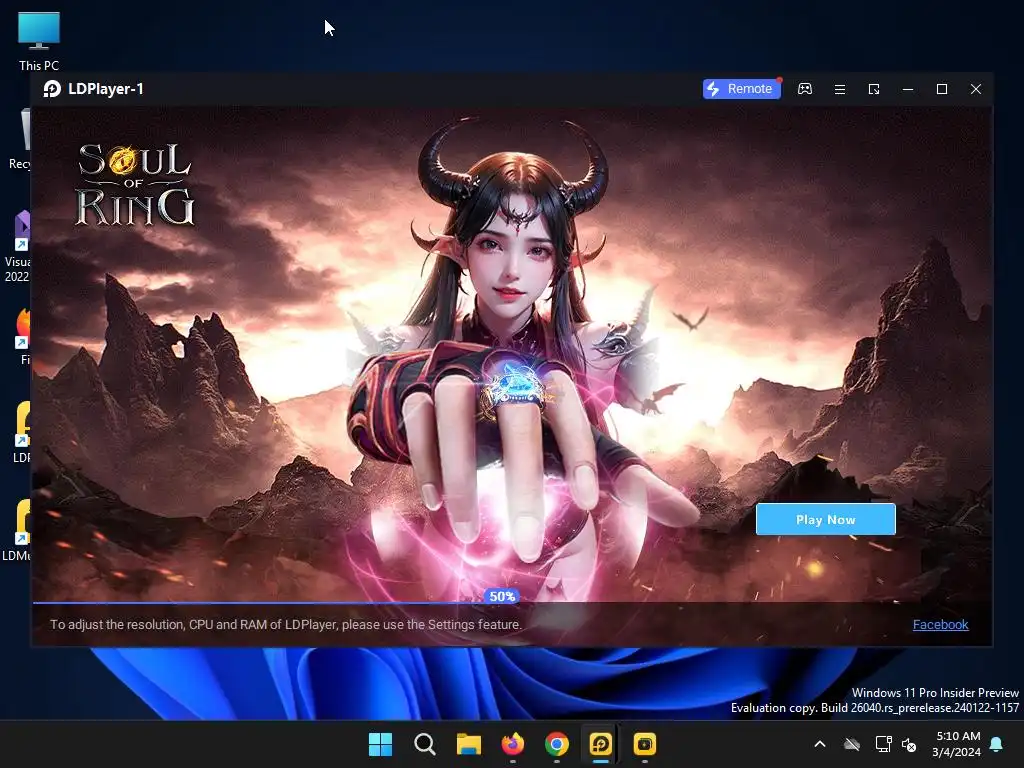Open the clock showing 5:10 AM

(956, 744)
